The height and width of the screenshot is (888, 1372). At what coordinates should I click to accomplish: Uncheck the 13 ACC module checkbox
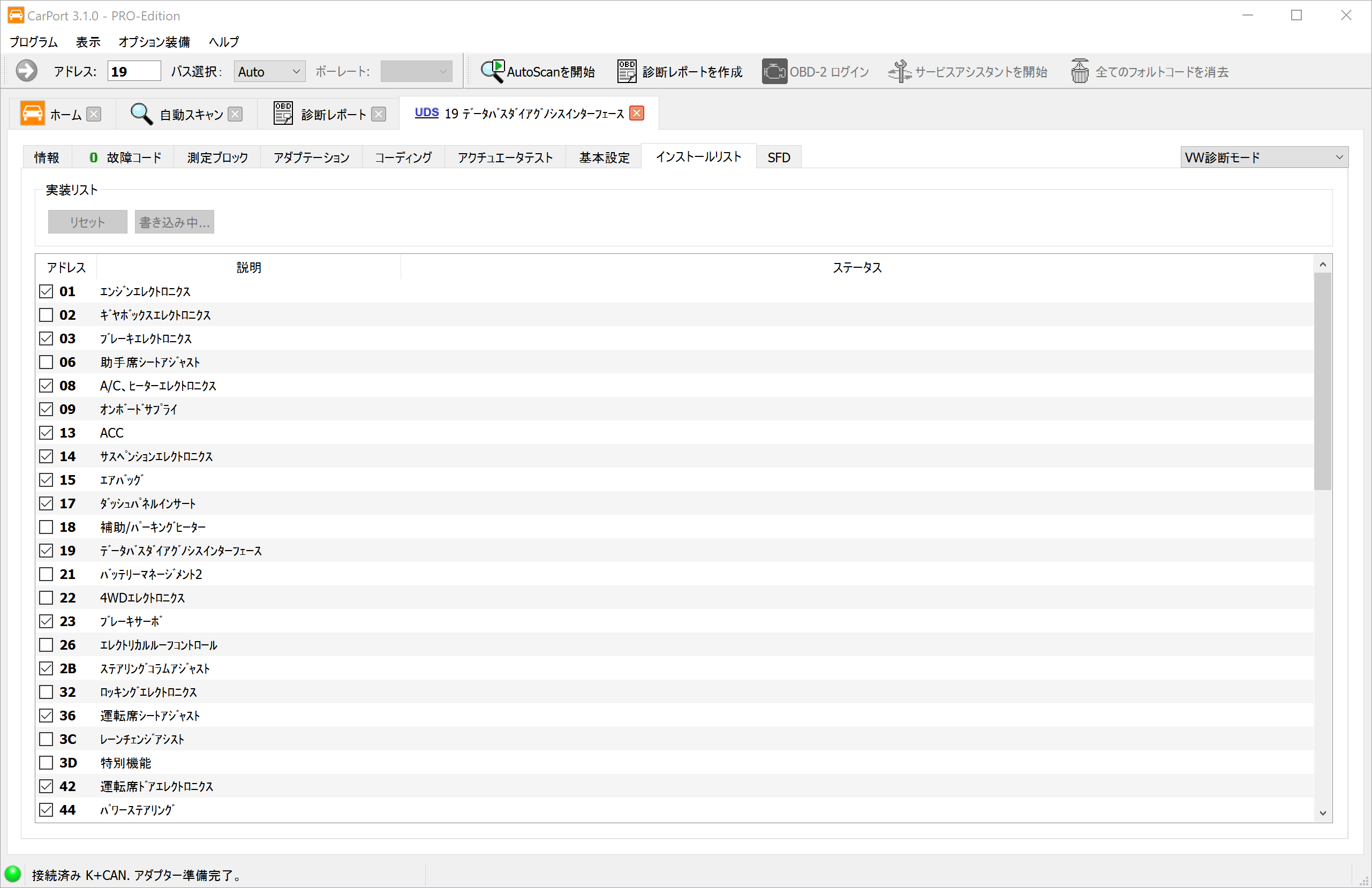(x=46, y=432)
